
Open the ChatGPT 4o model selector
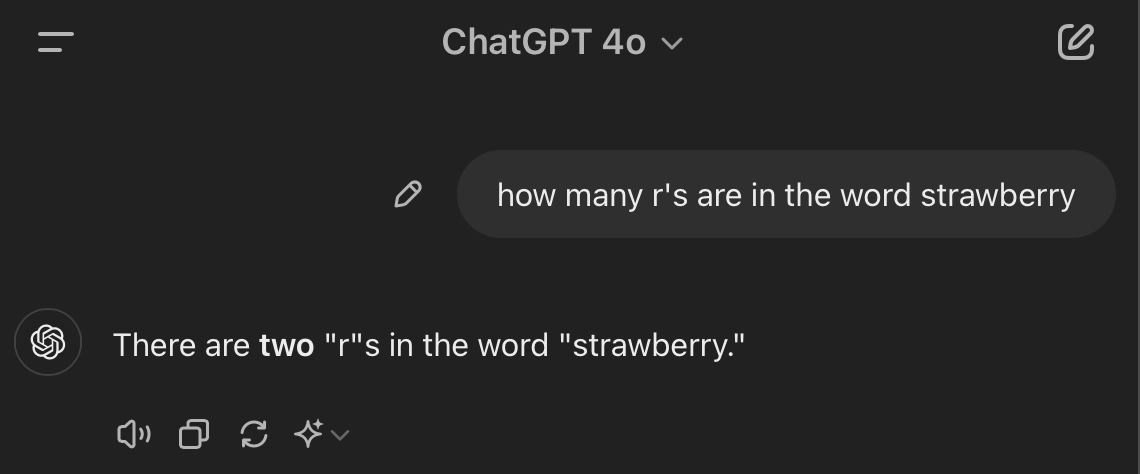[x=544, y=42]
